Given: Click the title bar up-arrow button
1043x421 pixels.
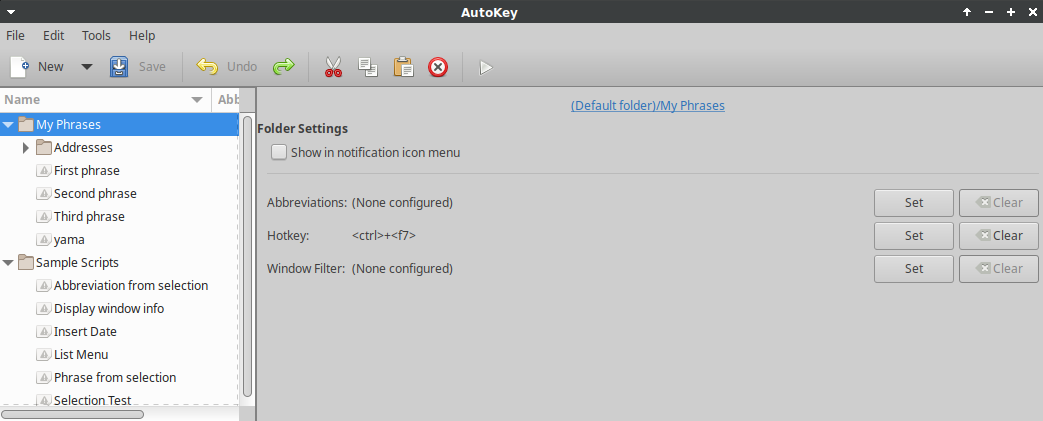Looking at the screenshot, I should [967, 12].
